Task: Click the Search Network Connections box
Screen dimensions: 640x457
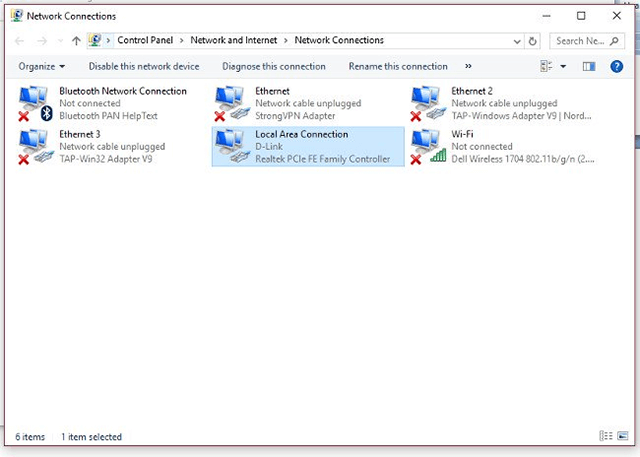Action: (x=587, y=41)
